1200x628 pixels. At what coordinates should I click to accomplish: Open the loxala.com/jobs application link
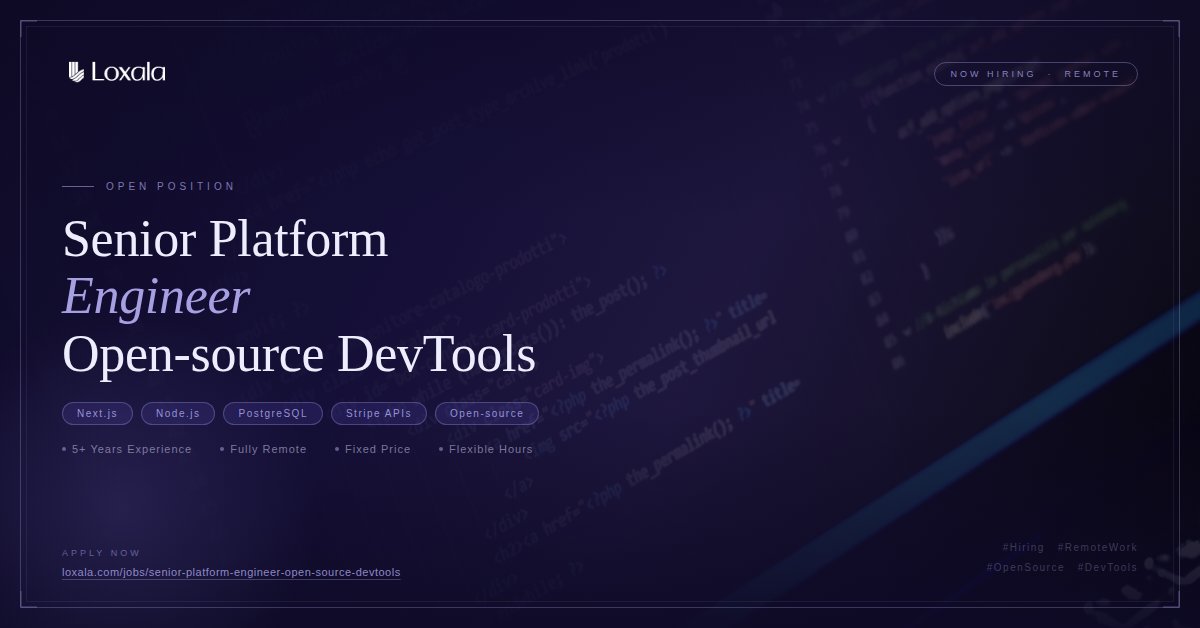click(x=231, y=573)
